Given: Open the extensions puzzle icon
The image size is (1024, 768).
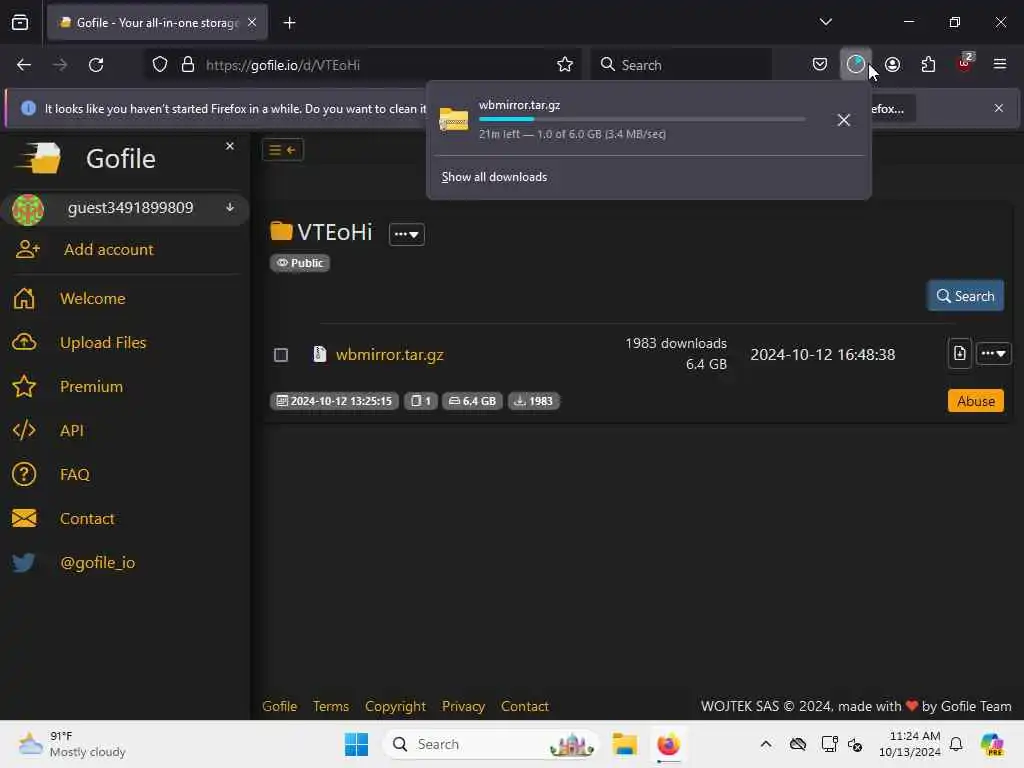Looking at the screenshot, I should [928, 65].
